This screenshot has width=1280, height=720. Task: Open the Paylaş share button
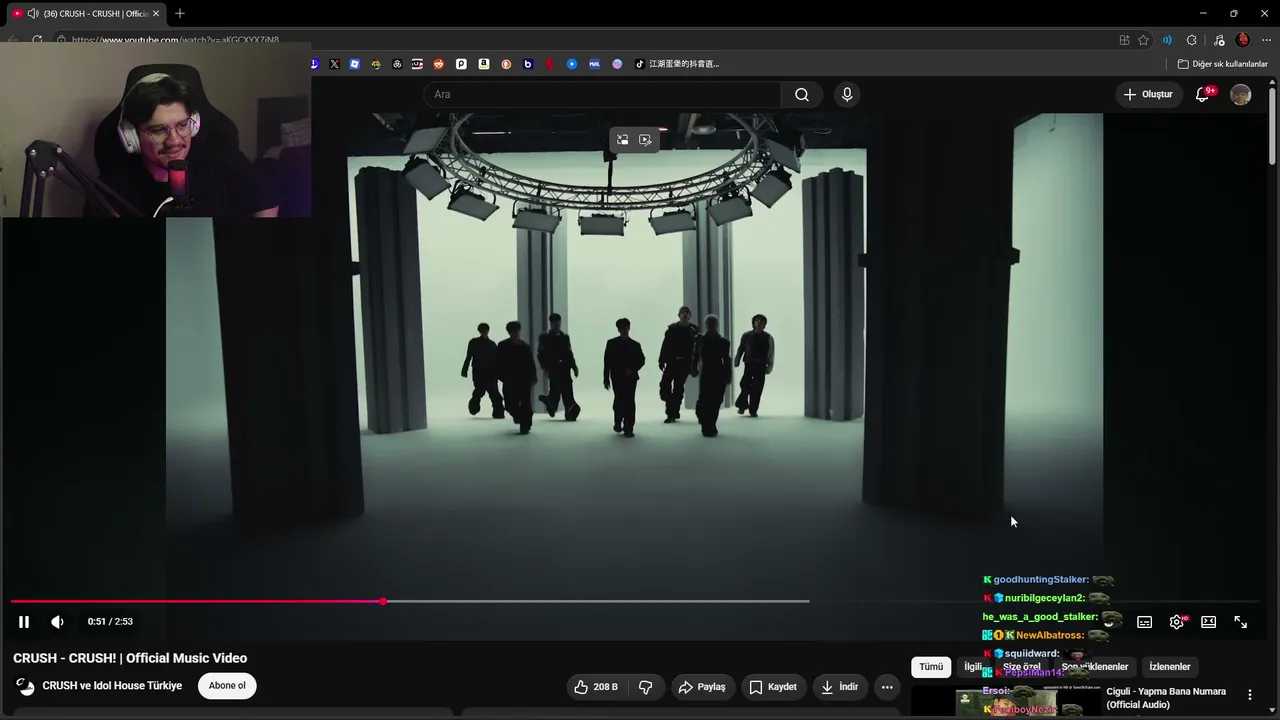702,687
